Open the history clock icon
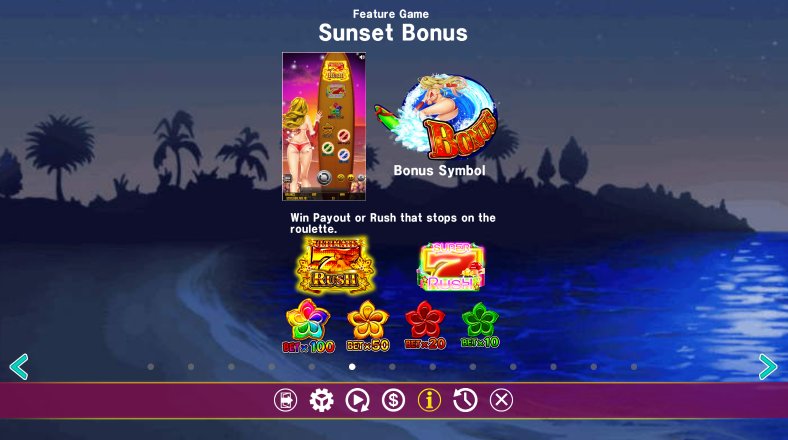This screenshot has height=440, width=788. [x=465, y=400]
